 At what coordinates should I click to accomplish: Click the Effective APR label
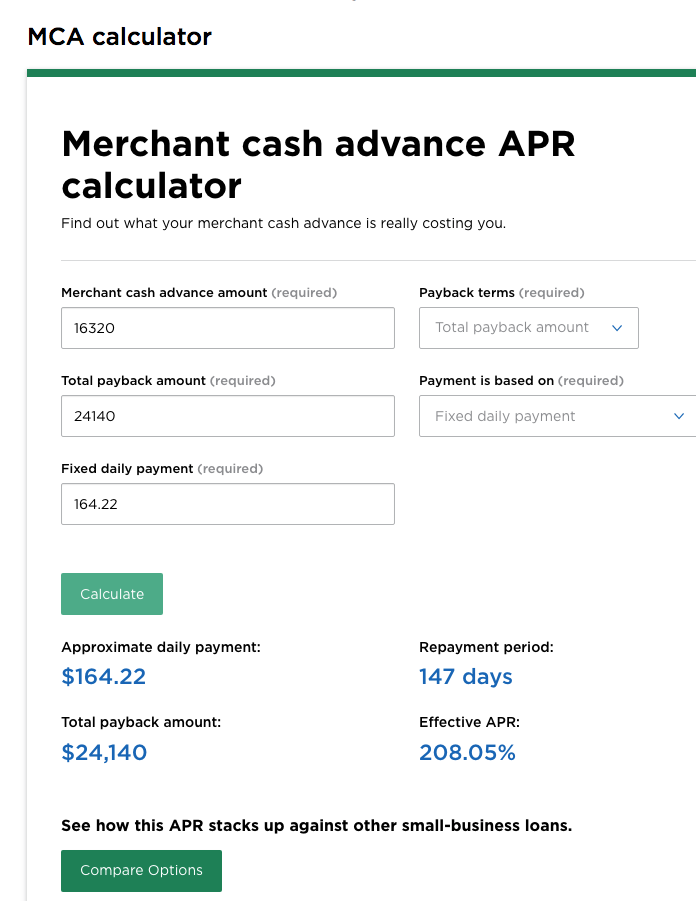point(469,721)
